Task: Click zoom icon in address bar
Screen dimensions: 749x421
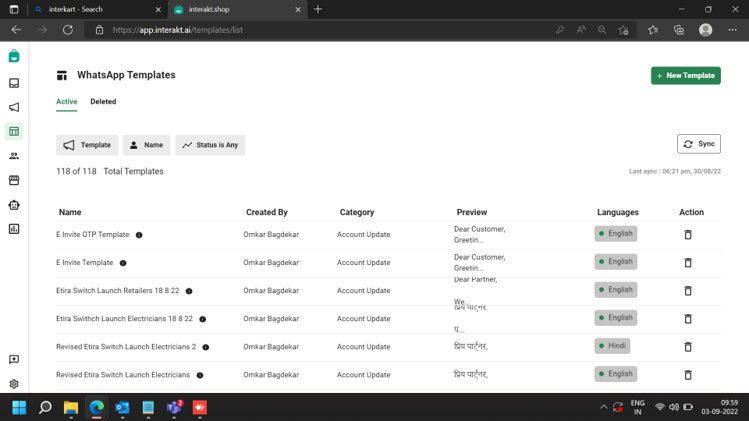Action: [602, 30]
